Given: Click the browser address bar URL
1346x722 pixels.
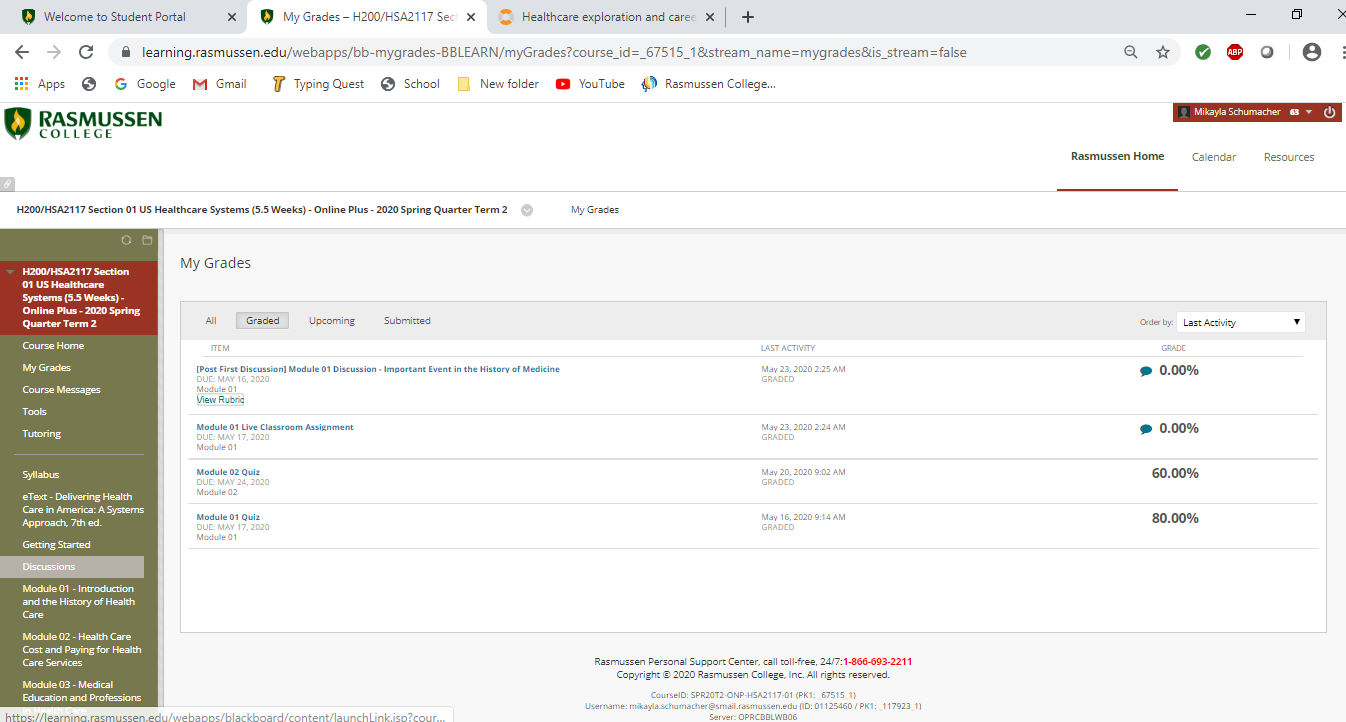Looking at the screenshot, I should point(554,52).
